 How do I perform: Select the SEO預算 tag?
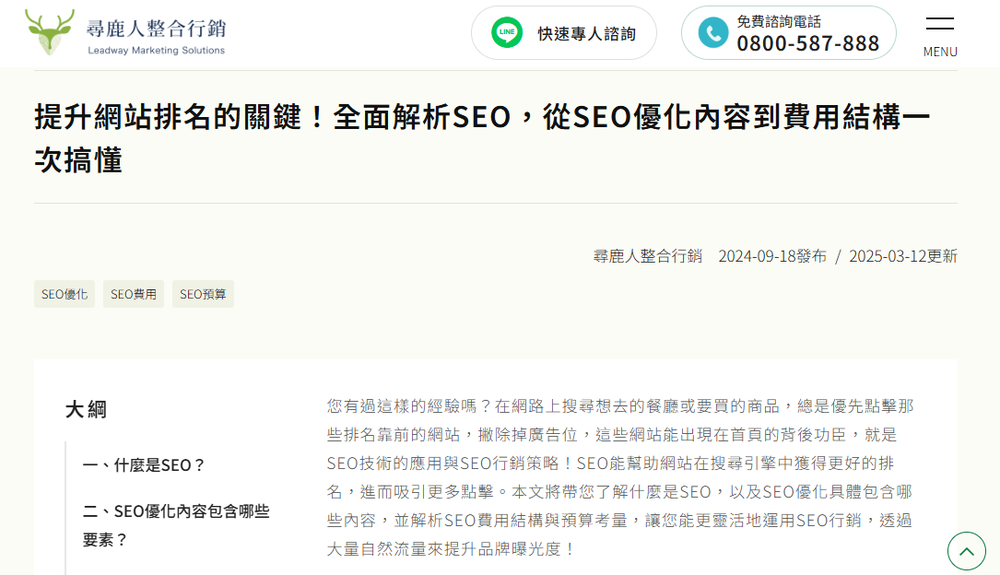[202, 294]
